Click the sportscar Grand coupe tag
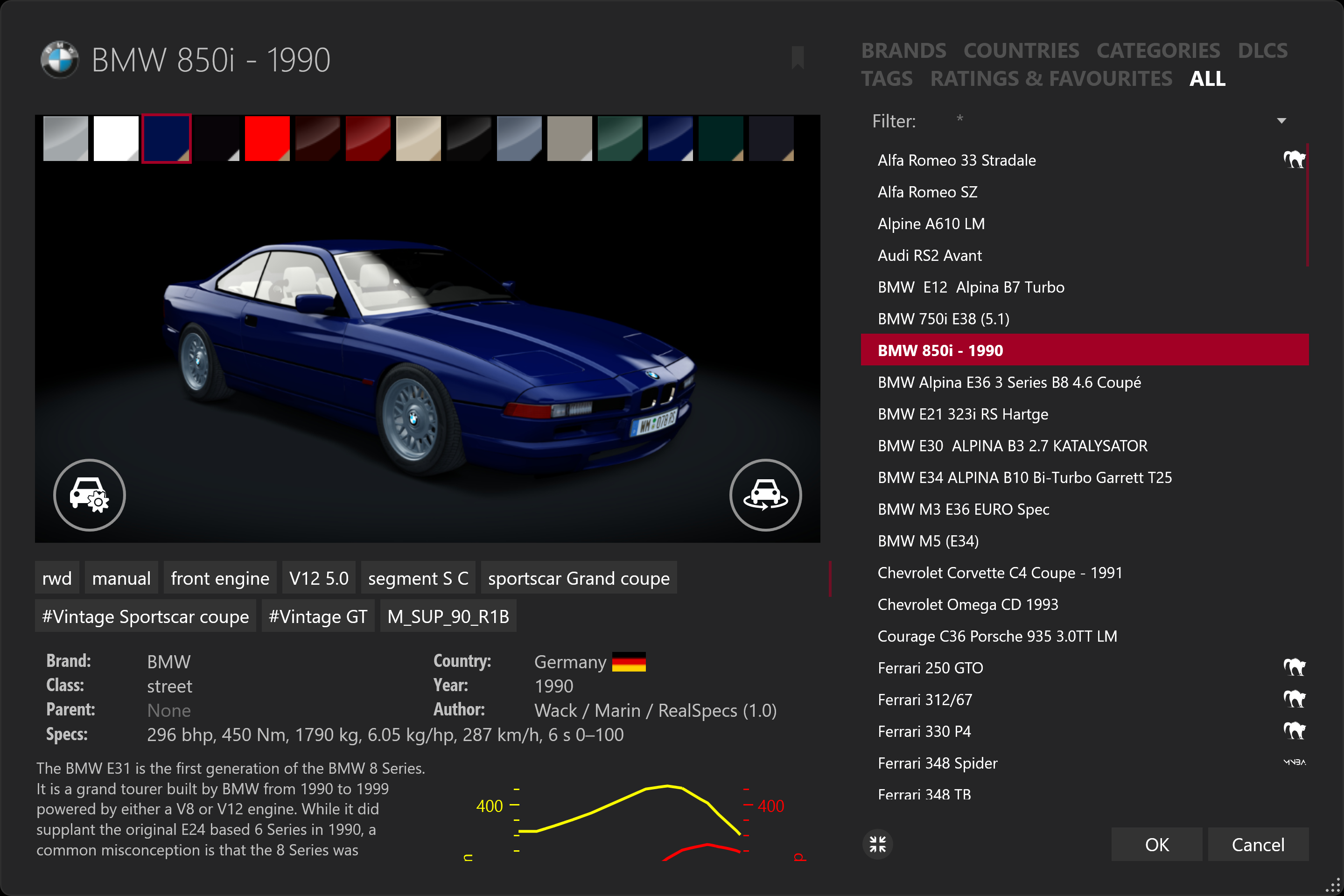Screen dimensions: 1344x896 coord(579,578)
